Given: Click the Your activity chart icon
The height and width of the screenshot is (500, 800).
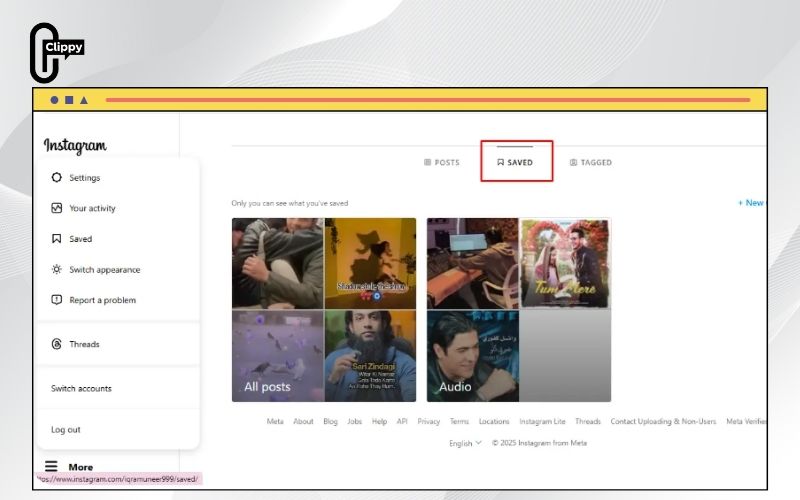Looking at the screenshot, I should (57, 208).
